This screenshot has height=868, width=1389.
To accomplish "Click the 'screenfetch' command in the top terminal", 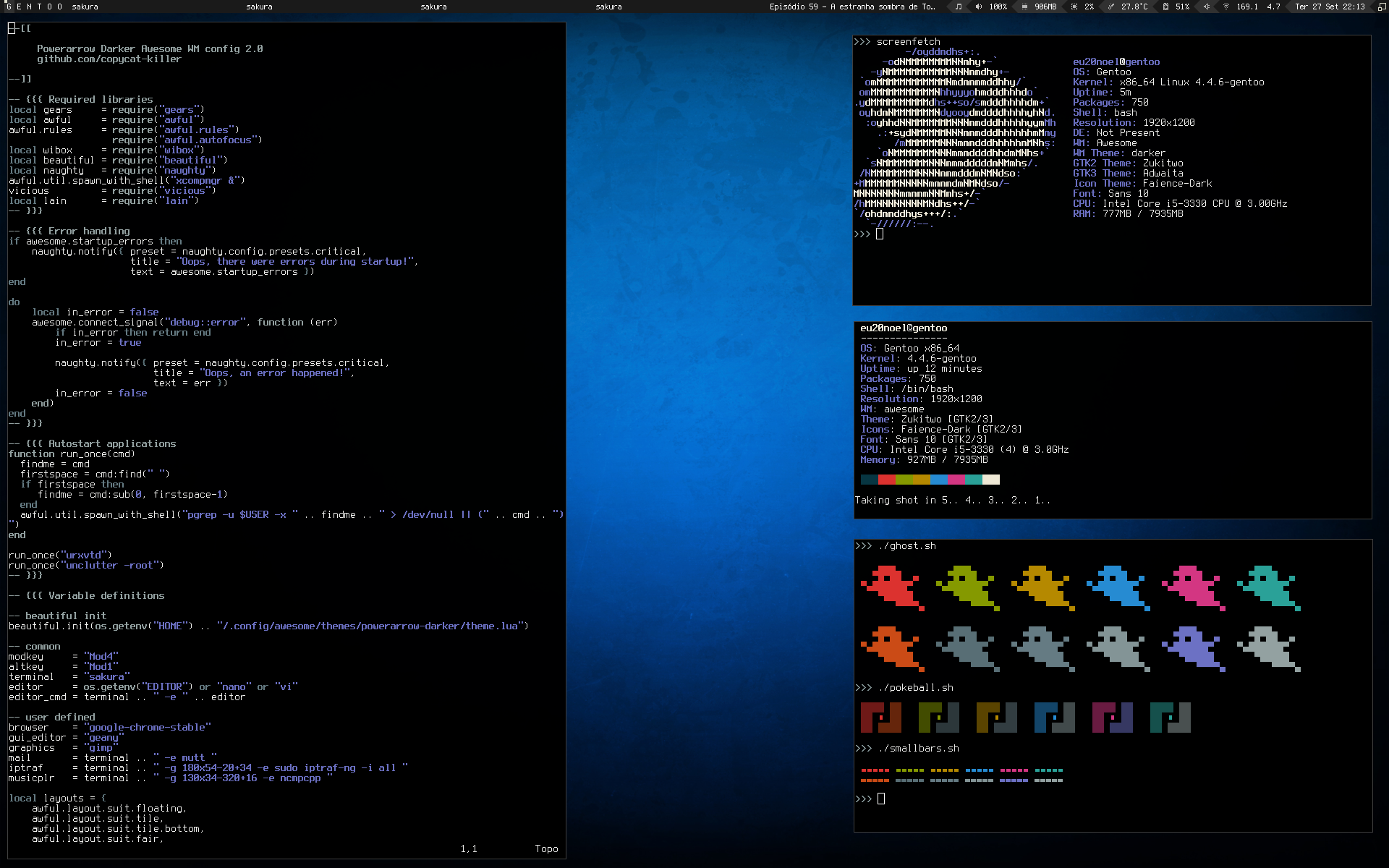I will pyautogui.click(x=908, y=42).
